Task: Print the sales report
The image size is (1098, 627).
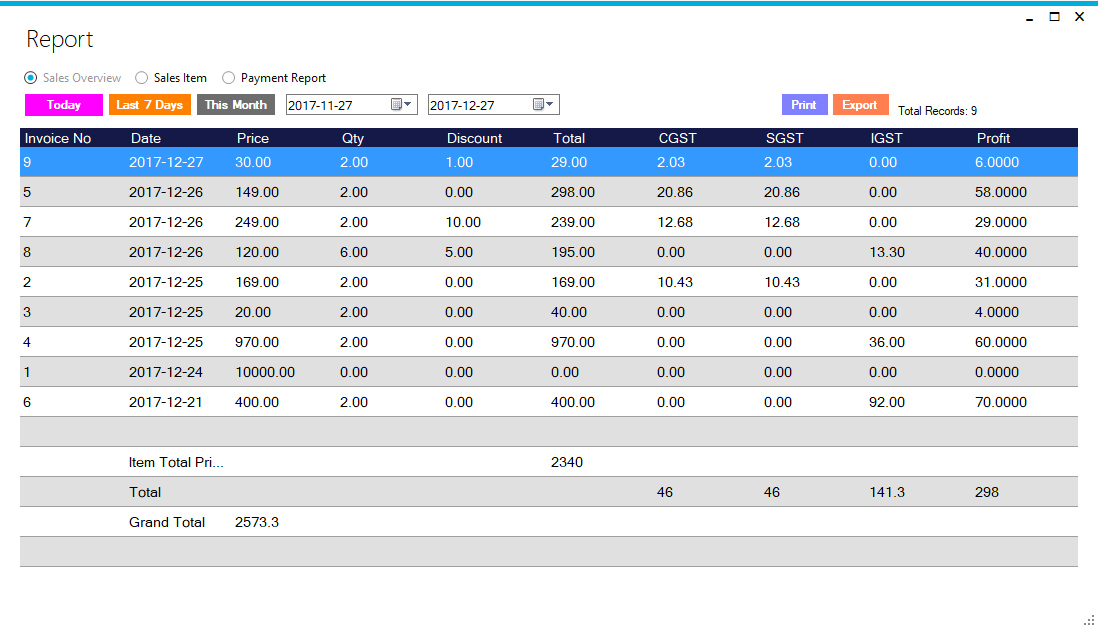Action: [804, 104]
